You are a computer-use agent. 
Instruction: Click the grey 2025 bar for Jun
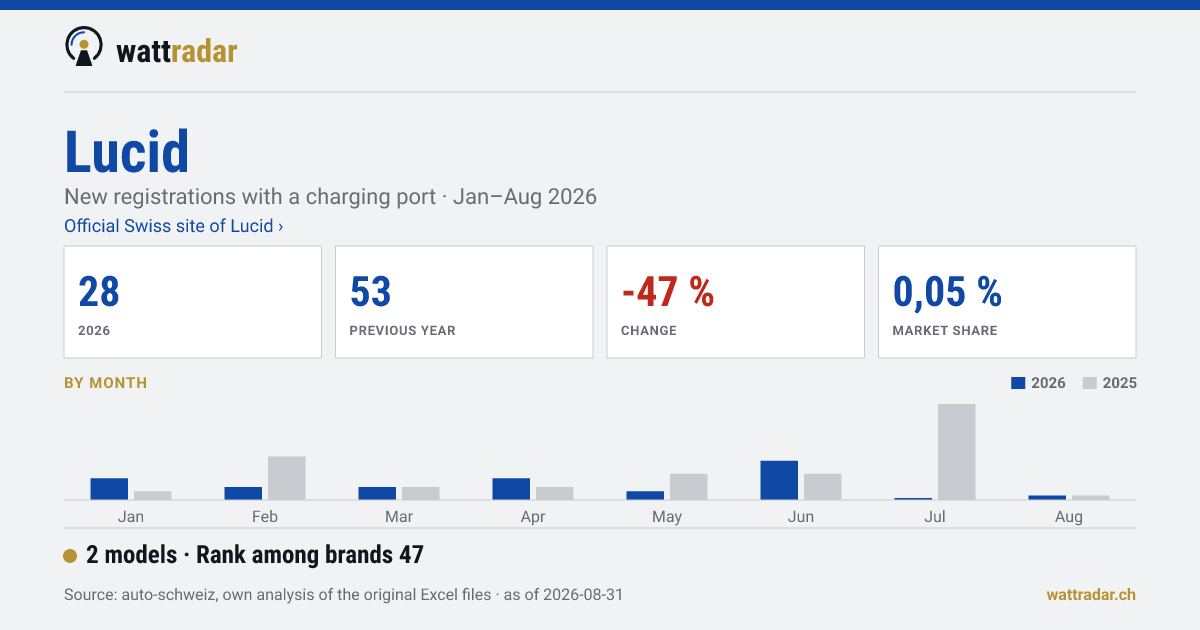[x=823, y=487]
